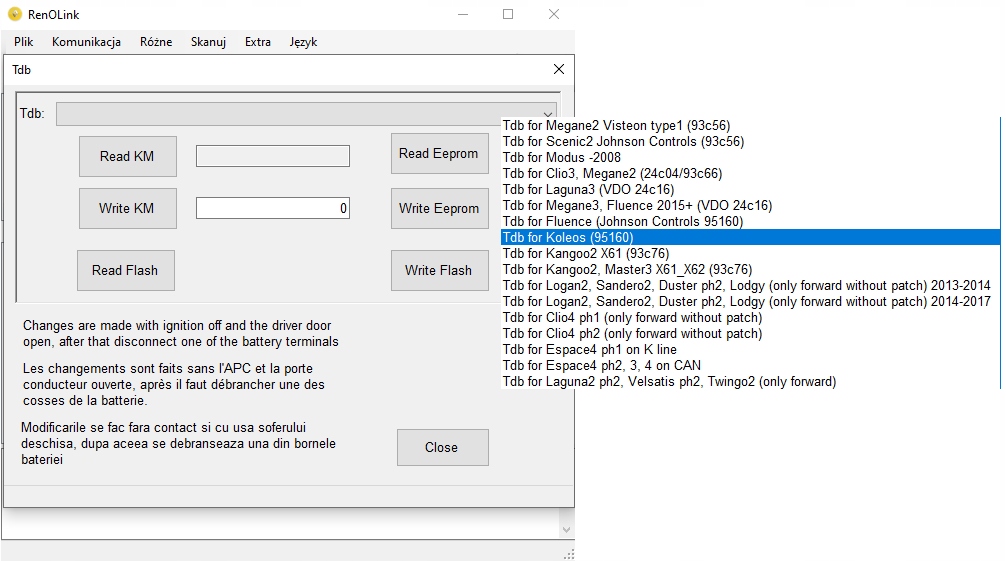The width and height of the screenshot is (1006, 561).
Task: Click the RenOLink app icon in title bar
Action: pos(15,14)
